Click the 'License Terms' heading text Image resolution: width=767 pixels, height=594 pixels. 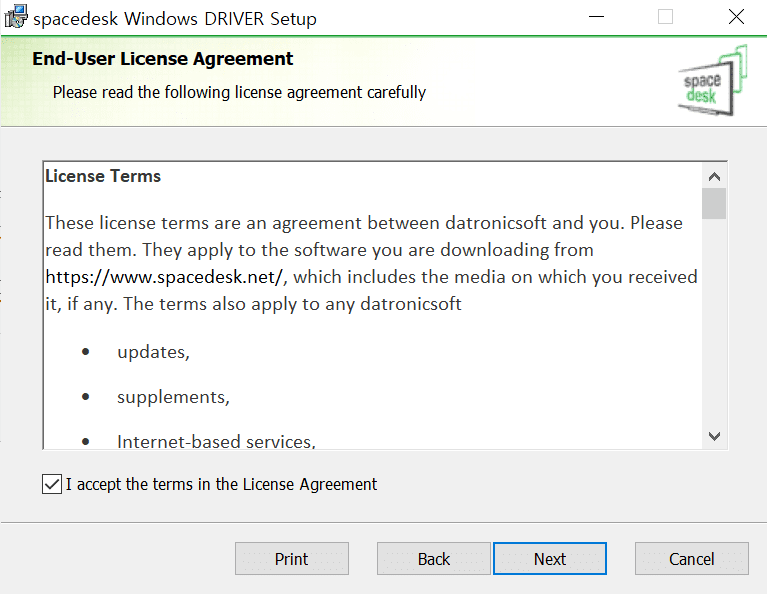pos(103,176)
